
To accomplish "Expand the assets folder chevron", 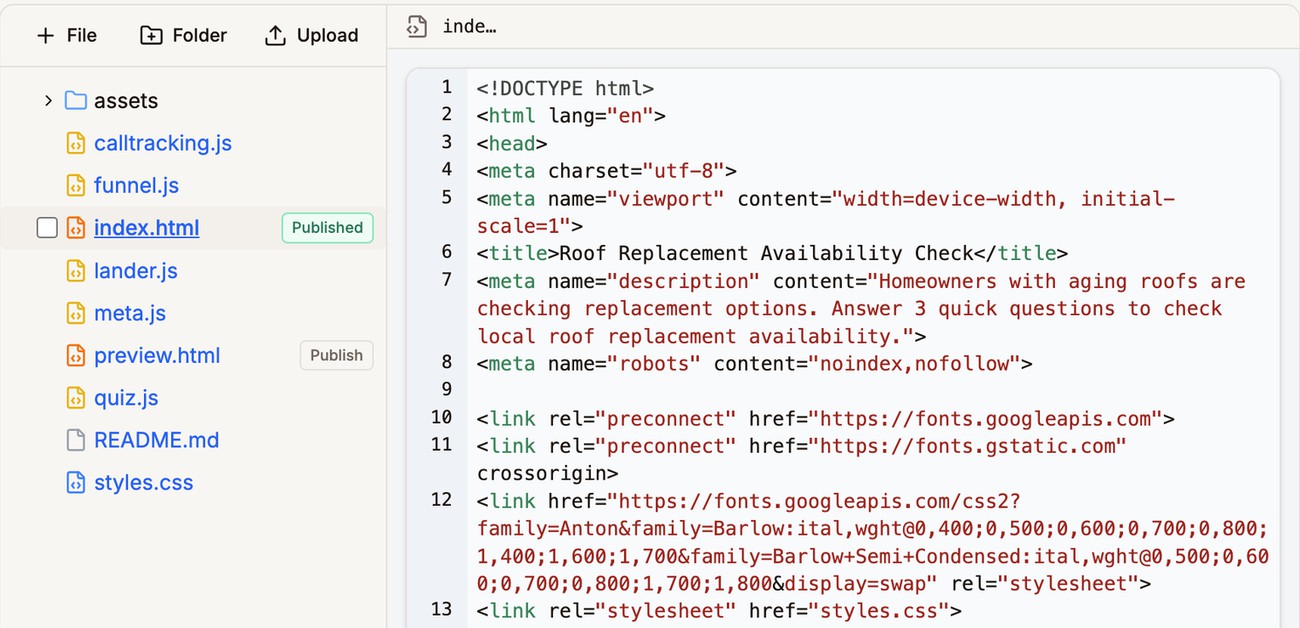I will (x=47, y=101).
